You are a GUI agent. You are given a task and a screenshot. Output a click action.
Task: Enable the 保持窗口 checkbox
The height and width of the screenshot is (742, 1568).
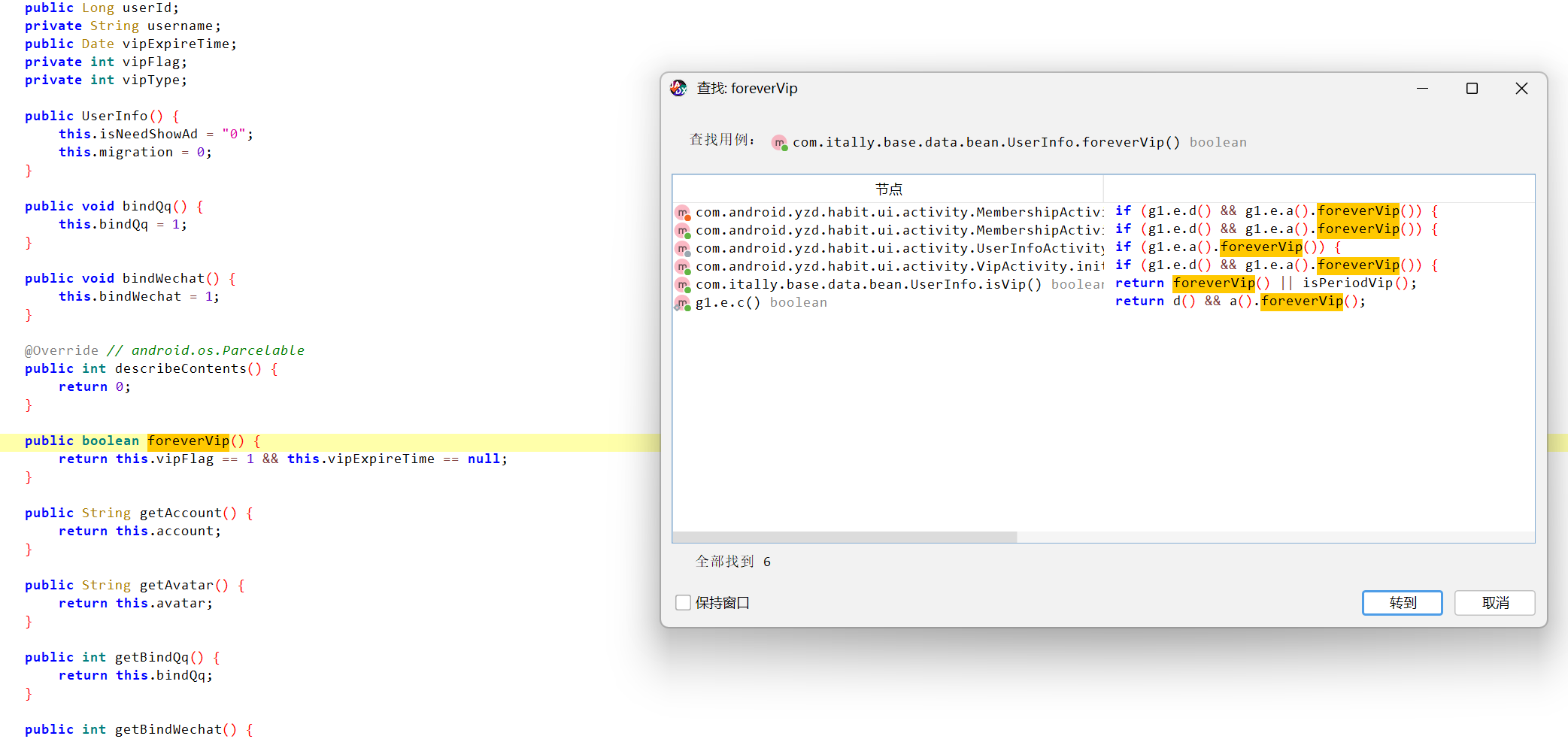pyautogui.click(x=683, y=603)
